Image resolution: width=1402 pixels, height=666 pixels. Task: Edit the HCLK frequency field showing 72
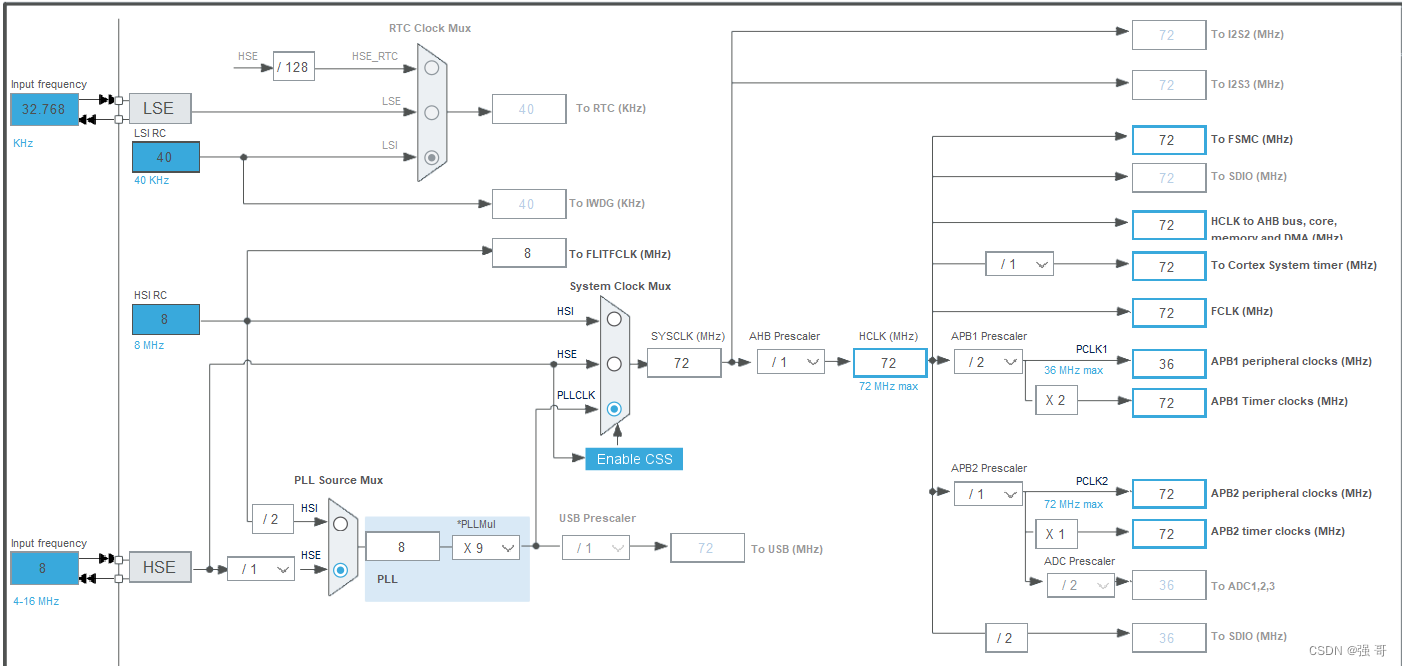[x=889, y=361]
